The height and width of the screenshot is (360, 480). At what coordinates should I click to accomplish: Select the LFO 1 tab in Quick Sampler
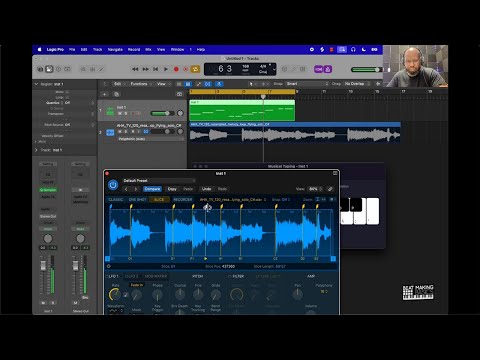click(113, 276)
